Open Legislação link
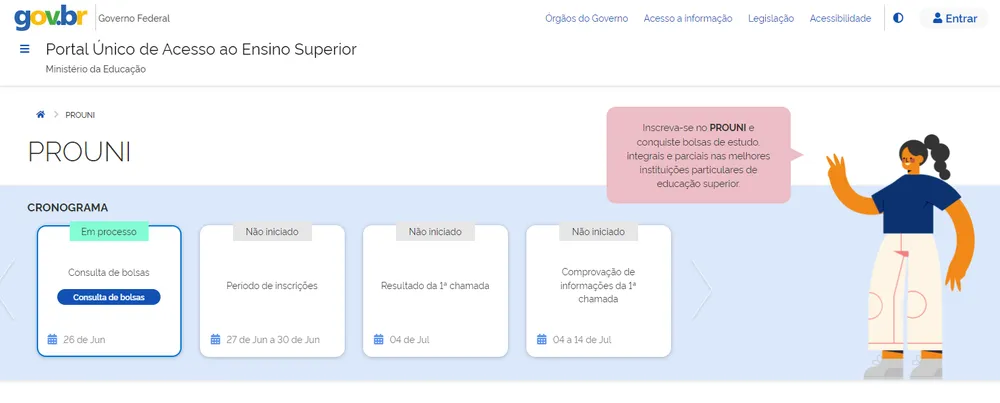 771,18
